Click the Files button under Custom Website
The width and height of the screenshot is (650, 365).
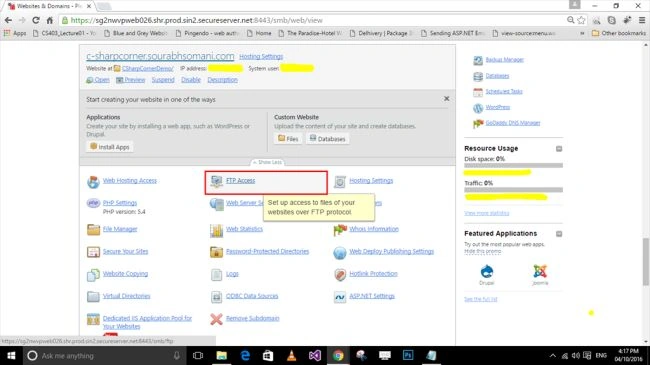point(288,139)
